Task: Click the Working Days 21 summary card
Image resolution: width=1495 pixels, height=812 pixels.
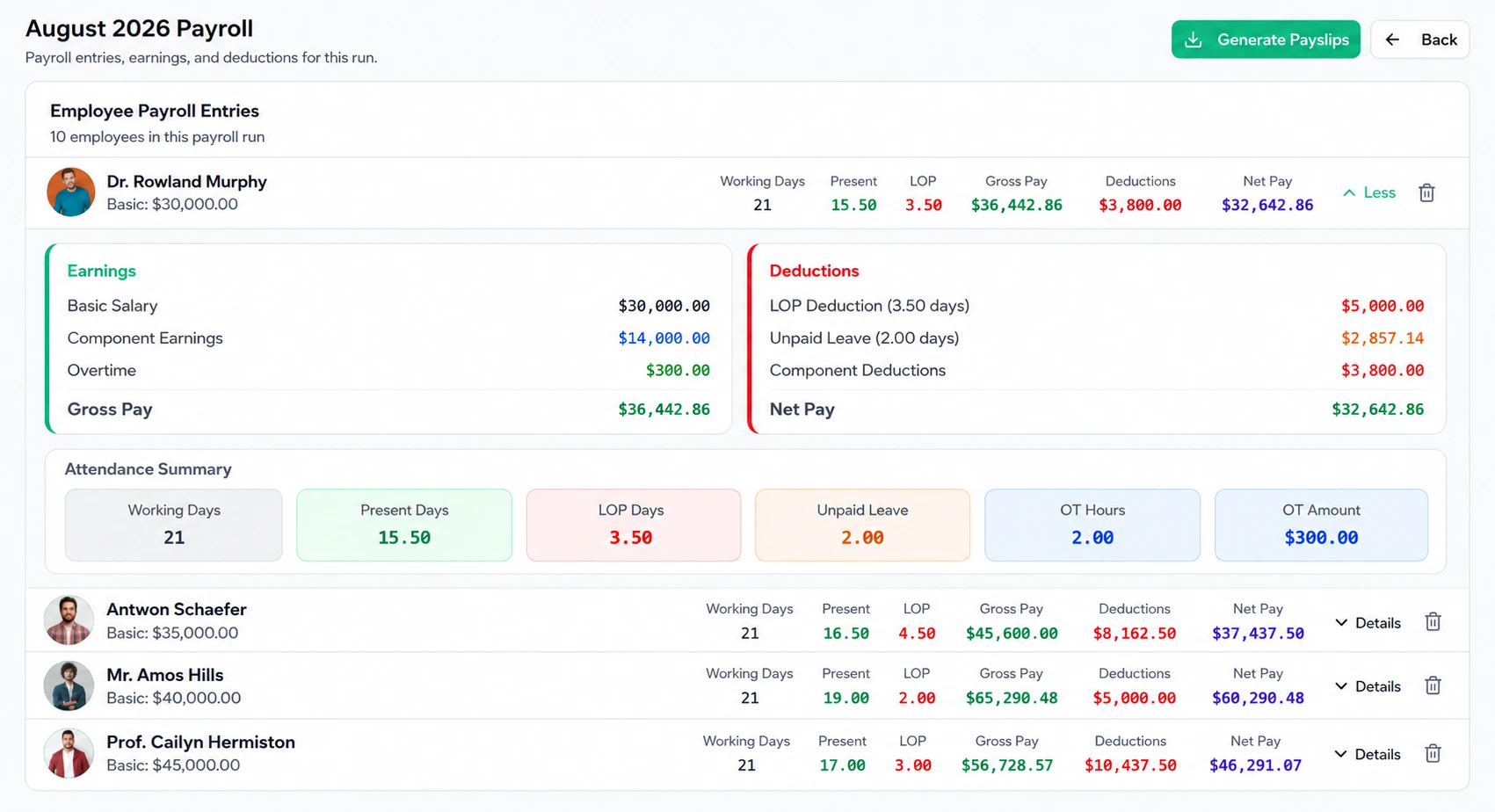Action: [x=174, y=525]
